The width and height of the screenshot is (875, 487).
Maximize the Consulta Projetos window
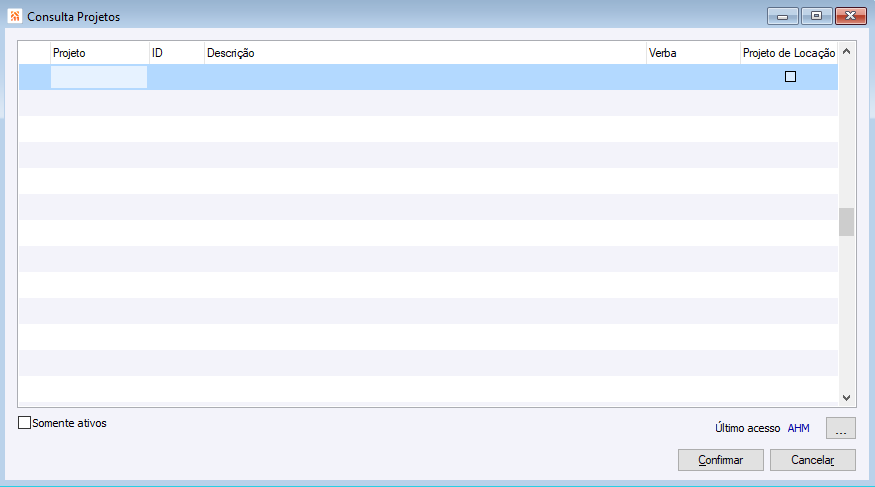(x=816, y=16)
